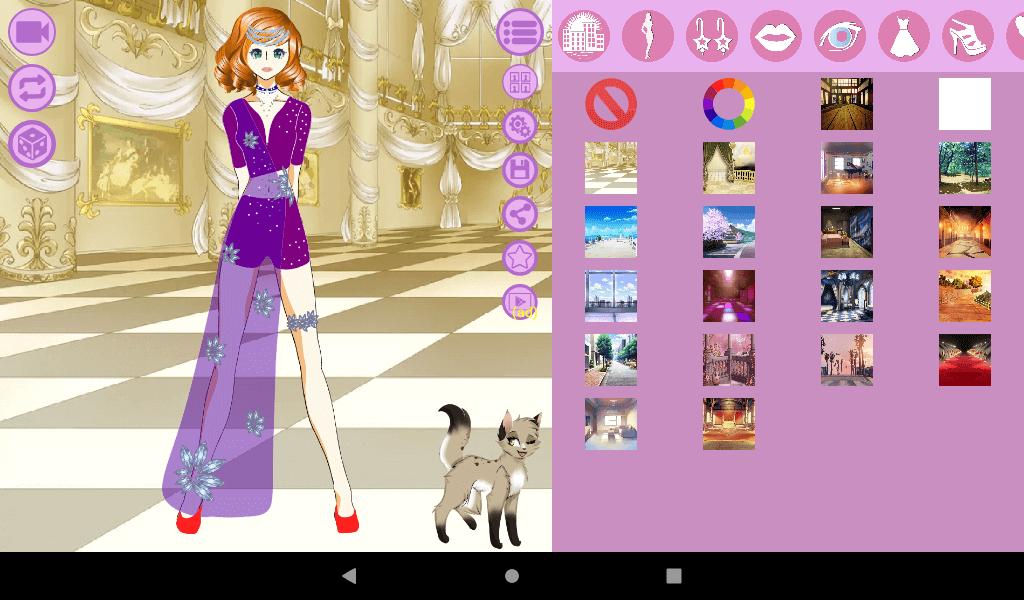Select the red carpet background
1024x600 pixels.
[965, 360]
